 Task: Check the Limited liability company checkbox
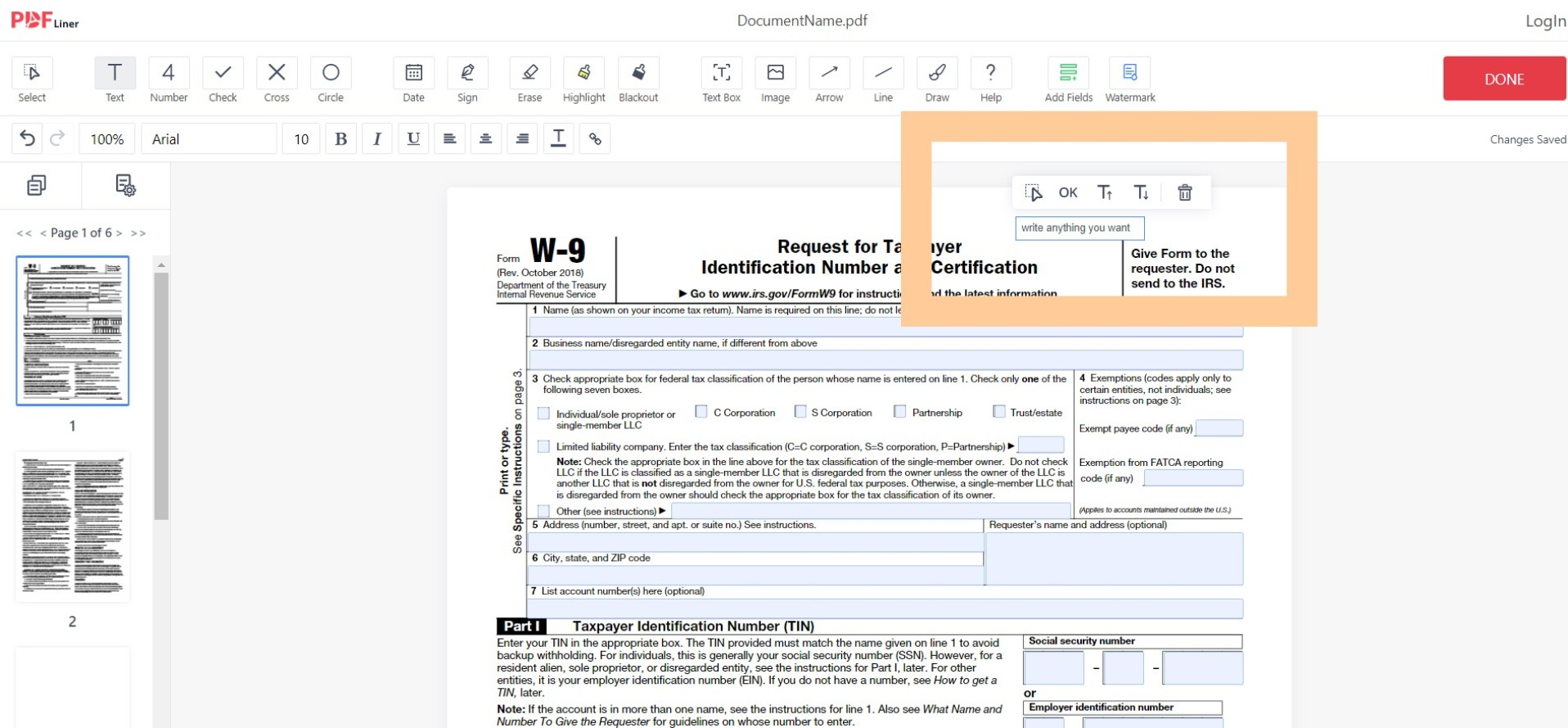point(543,446)
